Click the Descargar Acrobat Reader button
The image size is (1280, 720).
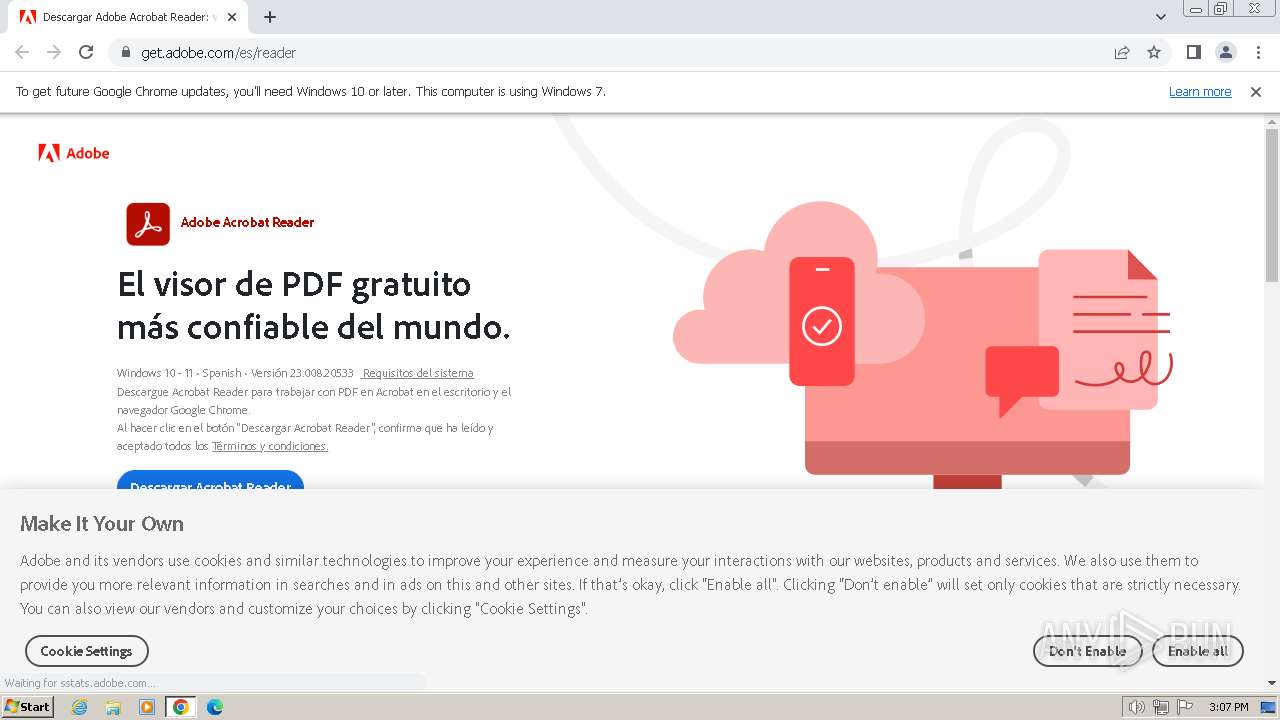coord(210,480)
